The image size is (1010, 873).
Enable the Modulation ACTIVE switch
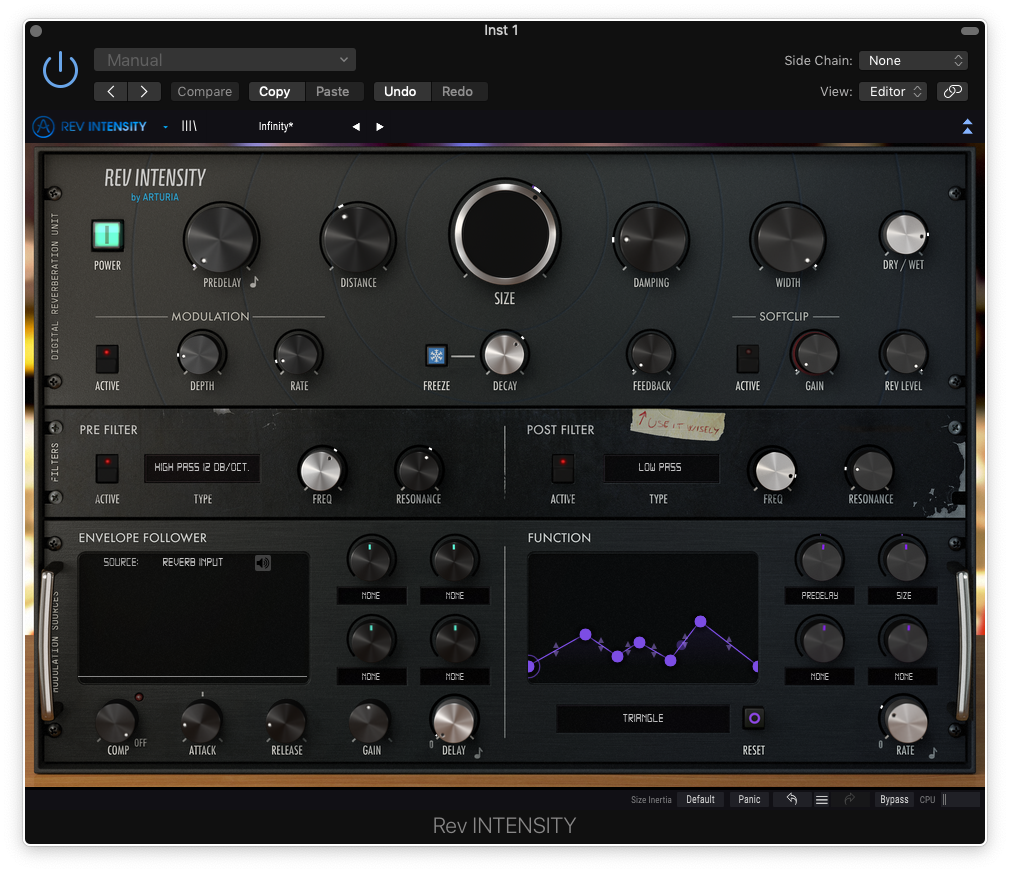pyautogui.click(x=107, y=358)
